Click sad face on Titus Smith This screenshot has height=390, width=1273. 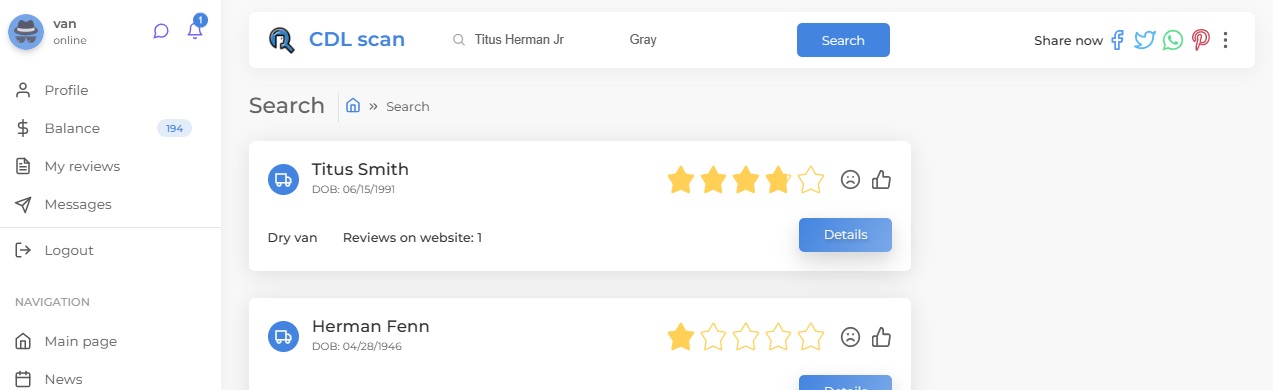pos(850,180)
